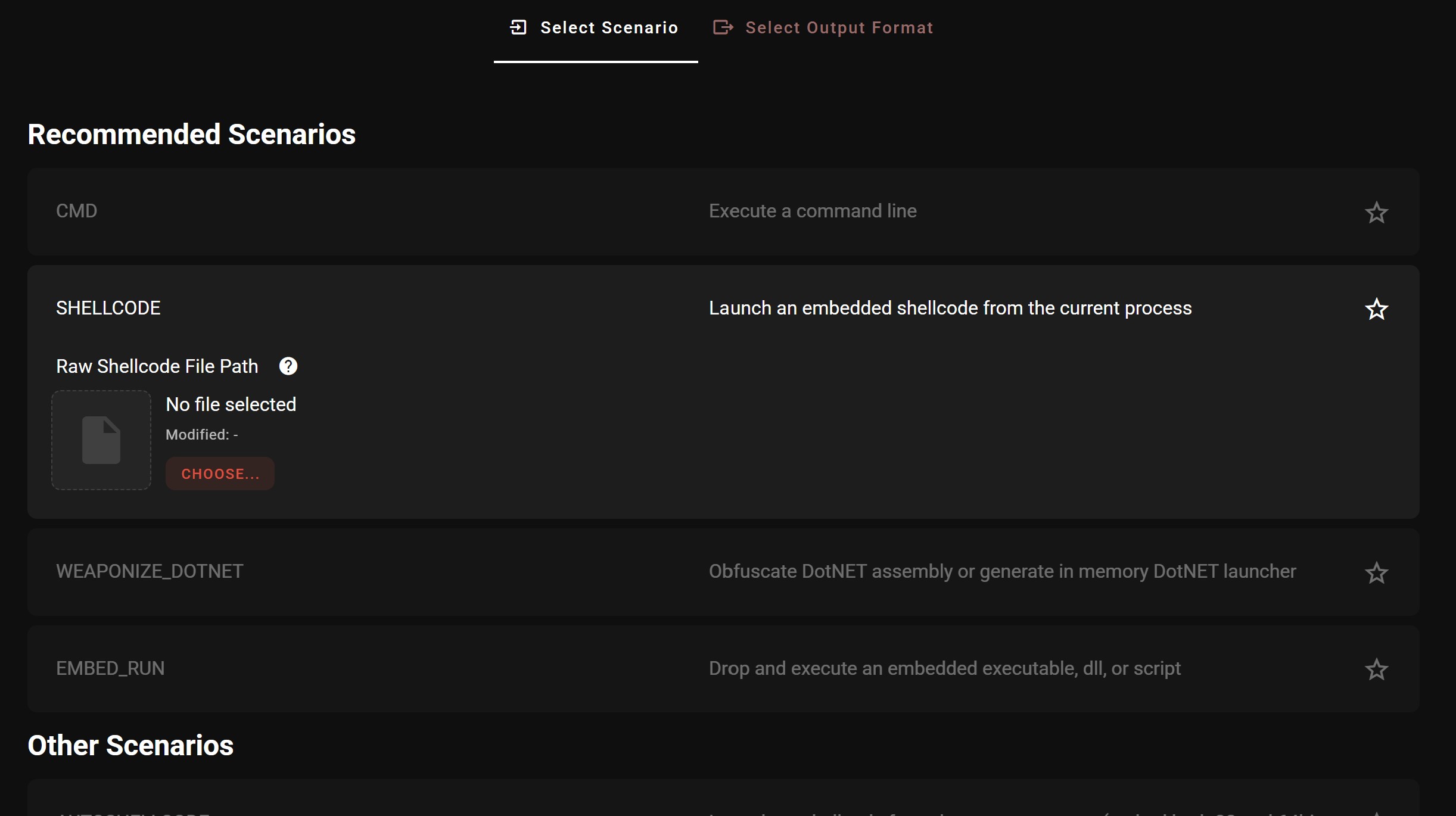Image resolution: width=1456 pixels, height=816 pixels.
Task: Click 'Execute a command line' description
Action: [812, 211]
